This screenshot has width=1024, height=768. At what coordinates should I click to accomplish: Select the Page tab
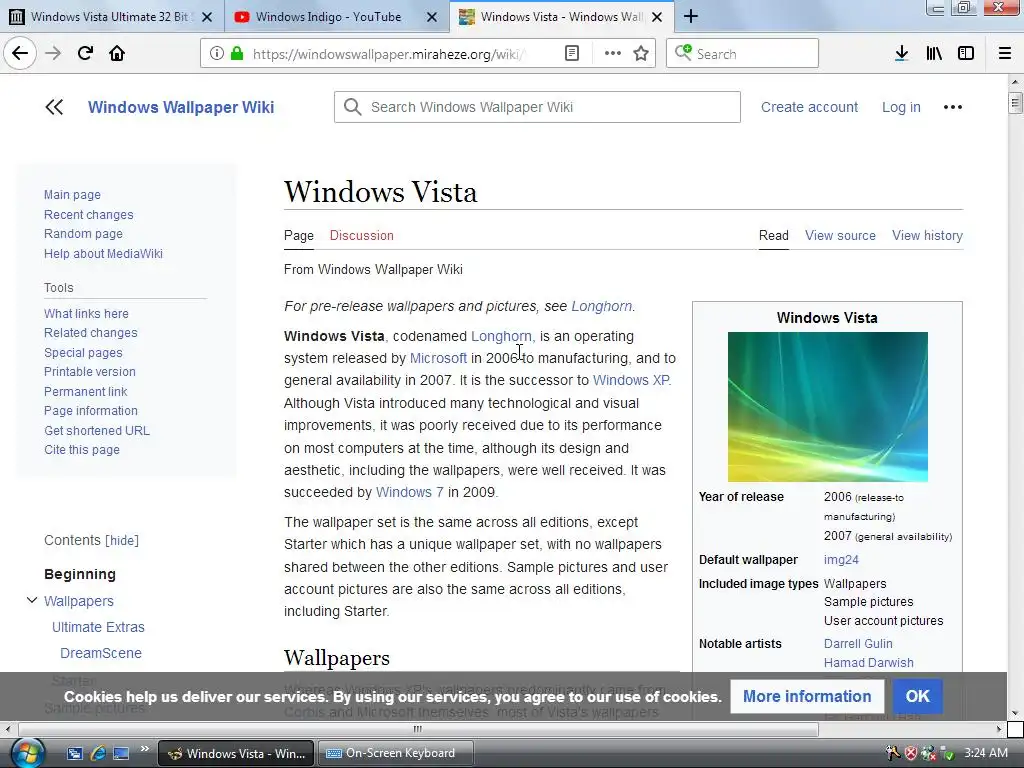tap(298, 235)
